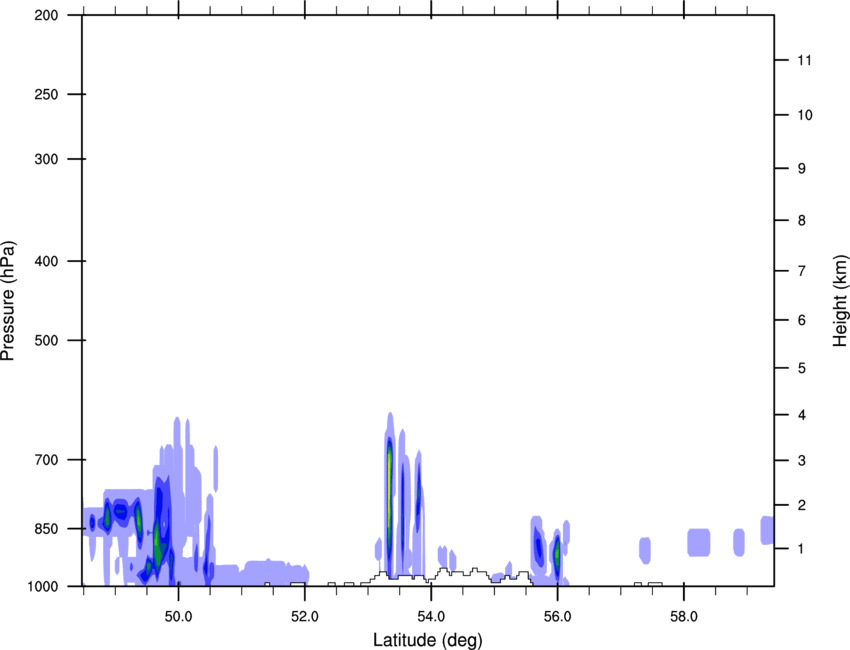Viewport: 850px width, 650px height.
Task: Click the tall yellow-green plume near 53.3 latitude
Action: pyautogui.click(x=389, y=493)
